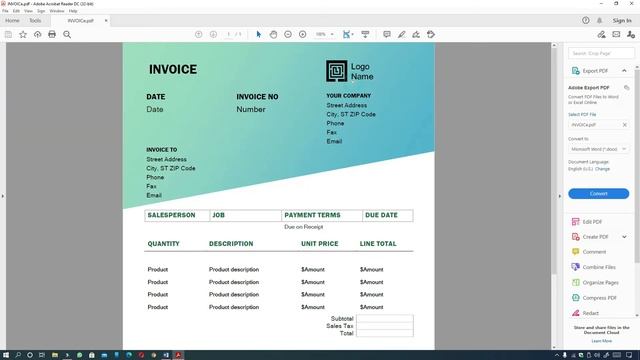Image resolution: width=640 pixels, height=360 pixels.
Task: Click the Total field in invoice
Action: (384, 333)
